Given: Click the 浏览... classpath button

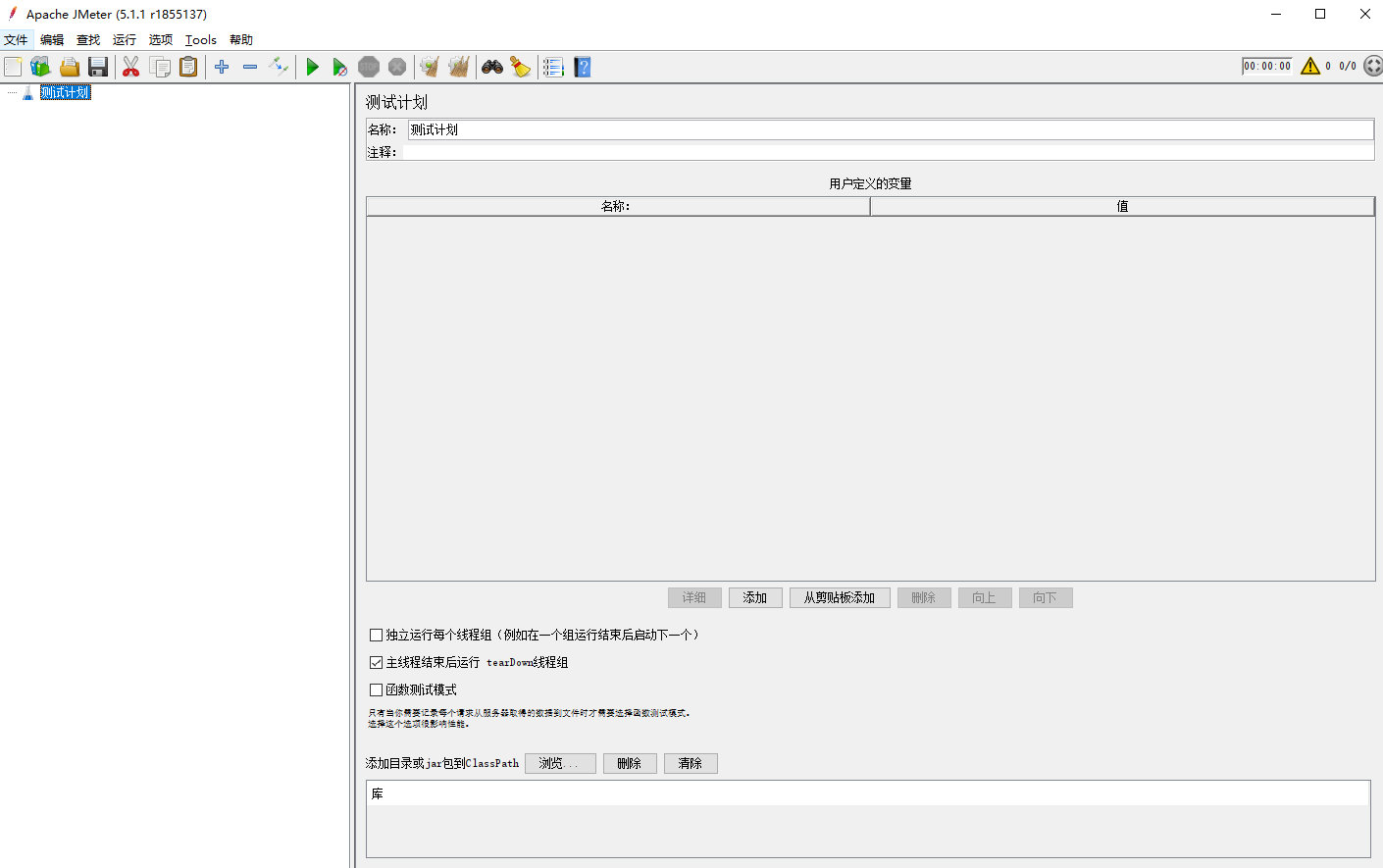Looking at the screenshot, I should [x=560, y=763].
